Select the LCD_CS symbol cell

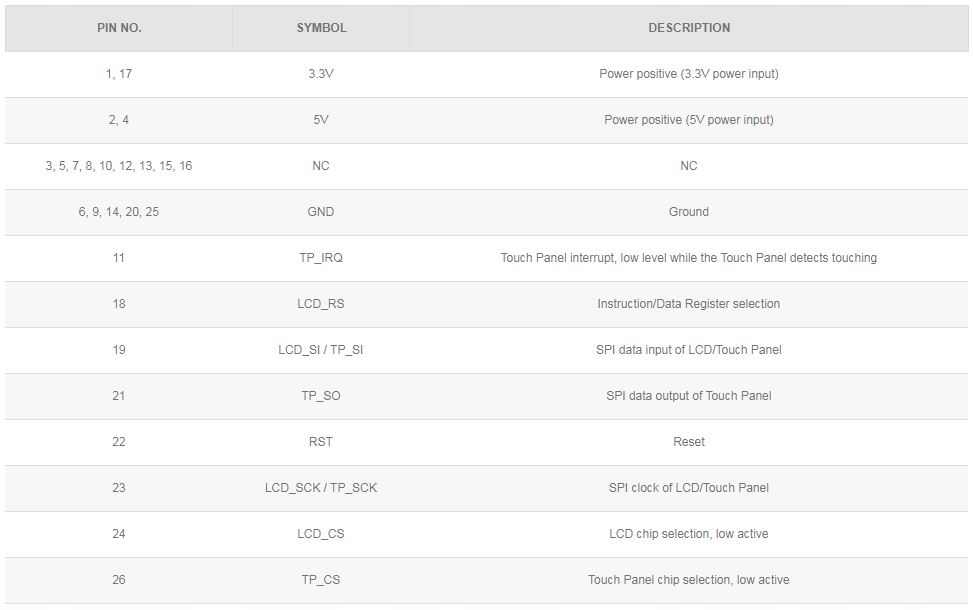[x=321, y=534]
